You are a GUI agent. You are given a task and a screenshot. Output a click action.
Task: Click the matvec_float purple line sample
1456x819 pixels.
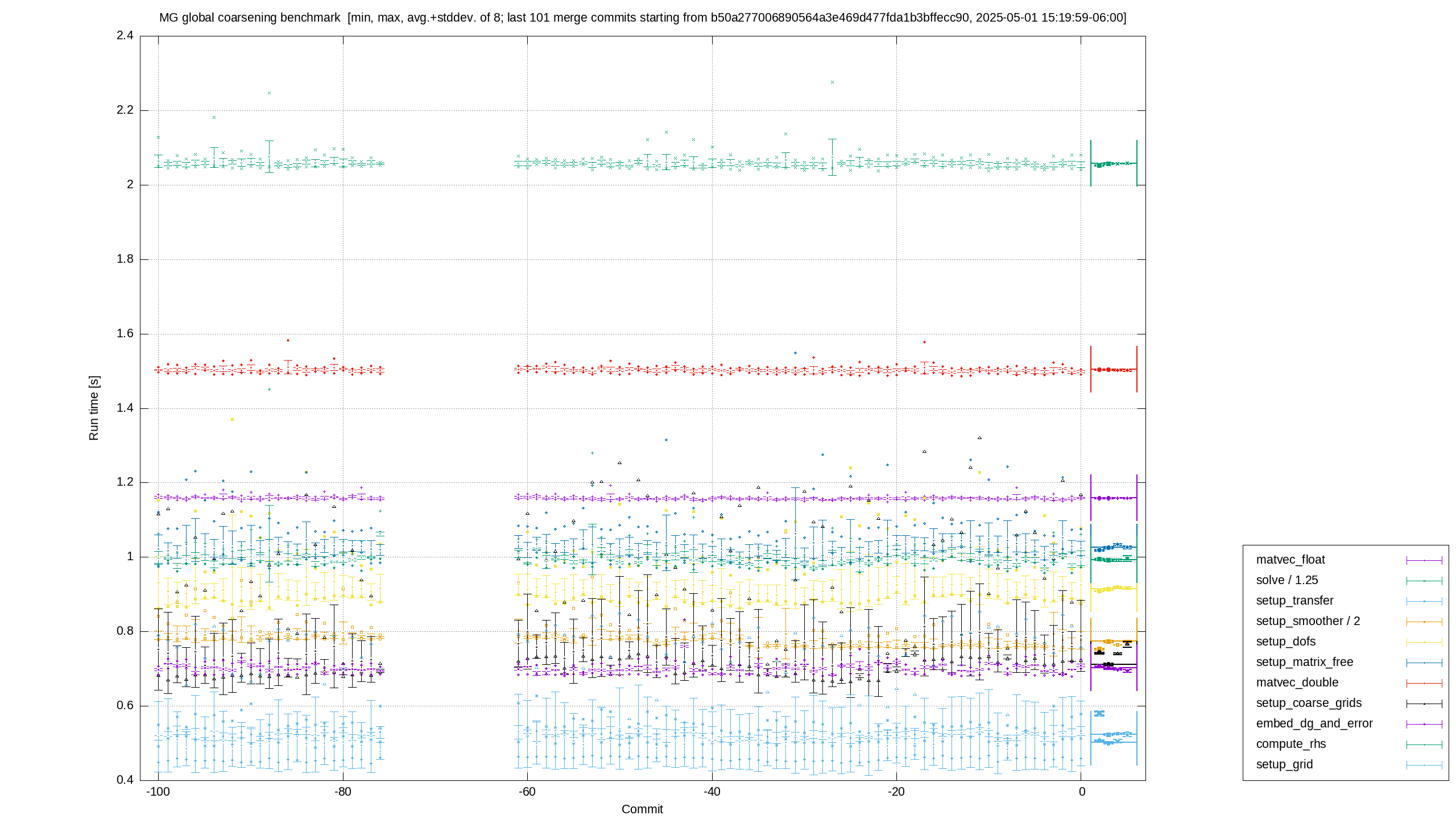[x=1424, y=560]
